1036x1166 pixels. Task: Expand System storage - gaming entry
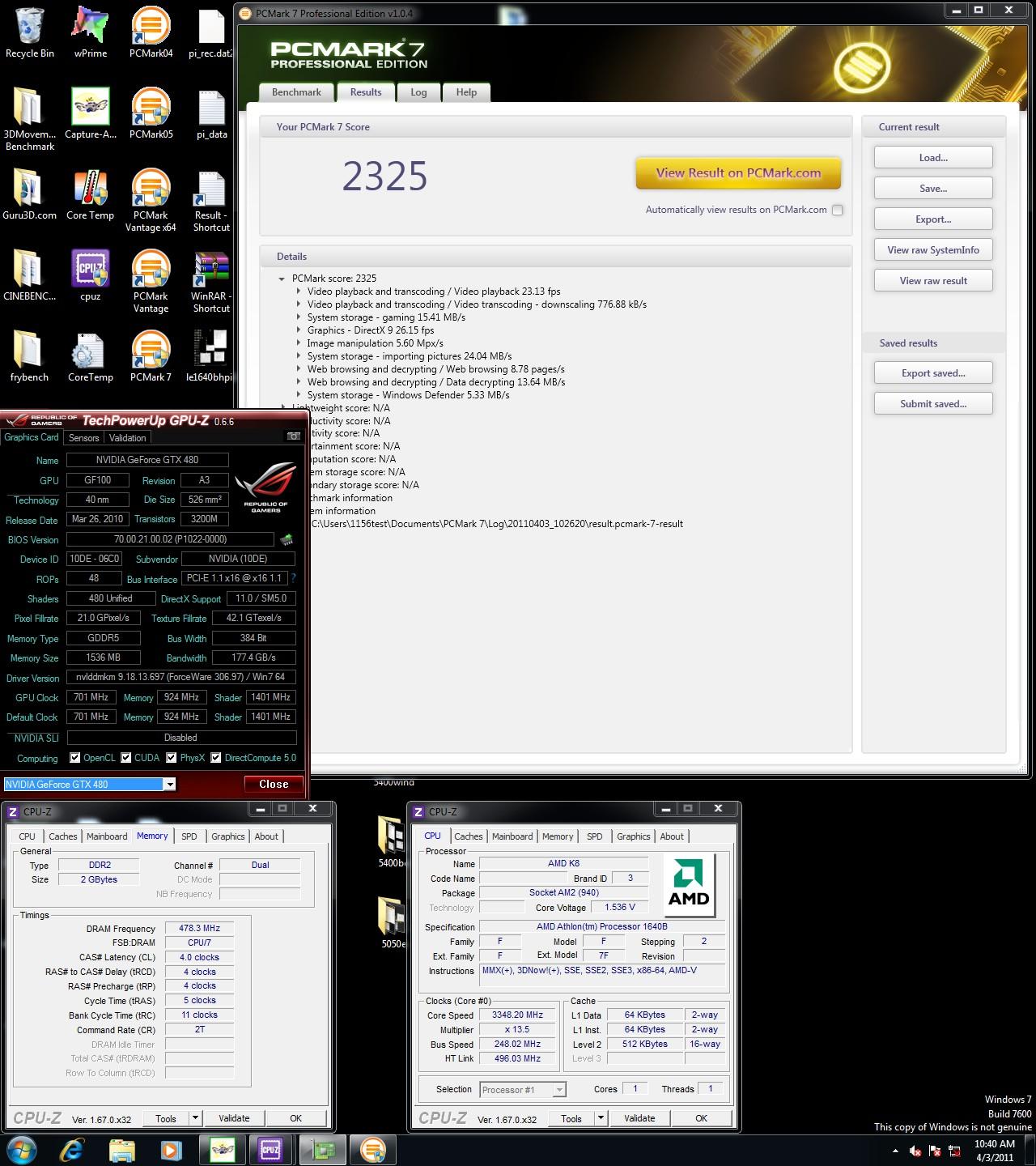(x=299, y=317)
